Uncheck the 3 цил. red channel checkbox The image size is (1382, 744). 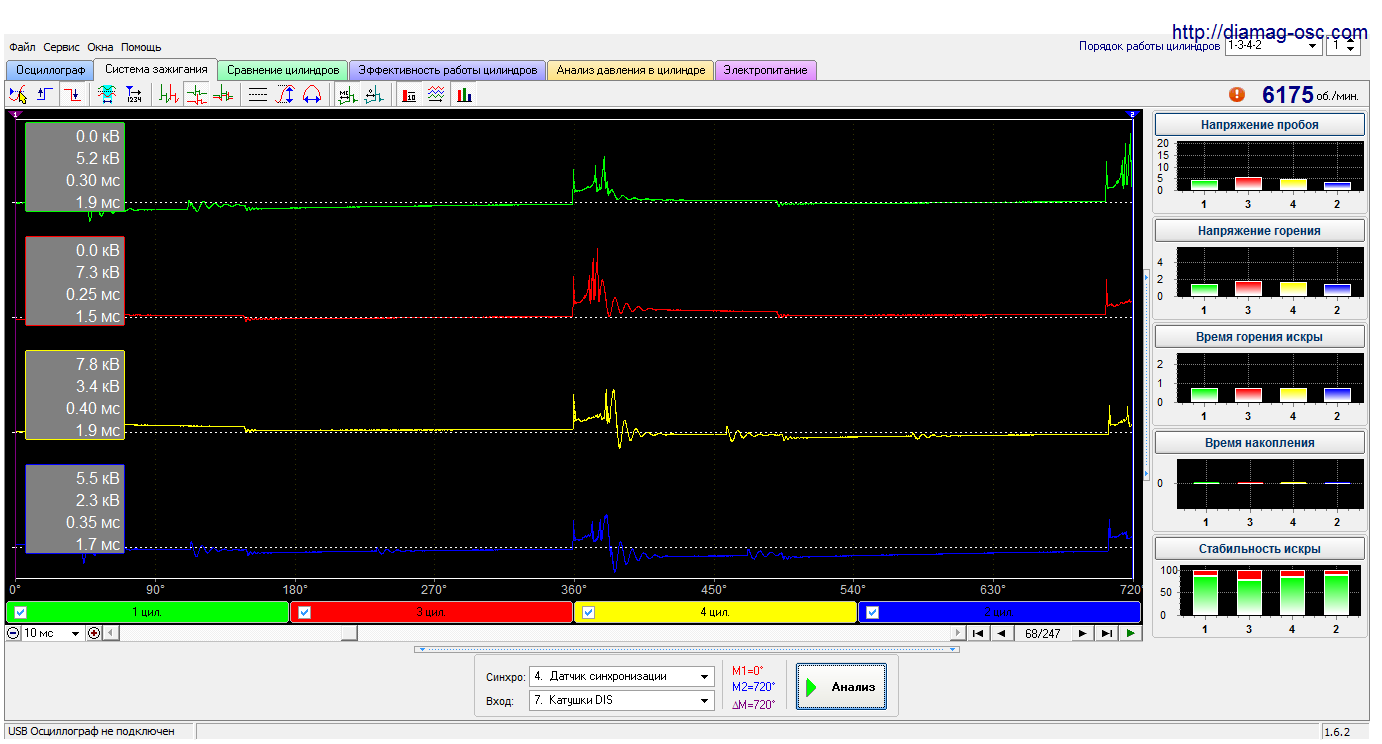coord(304,612)
